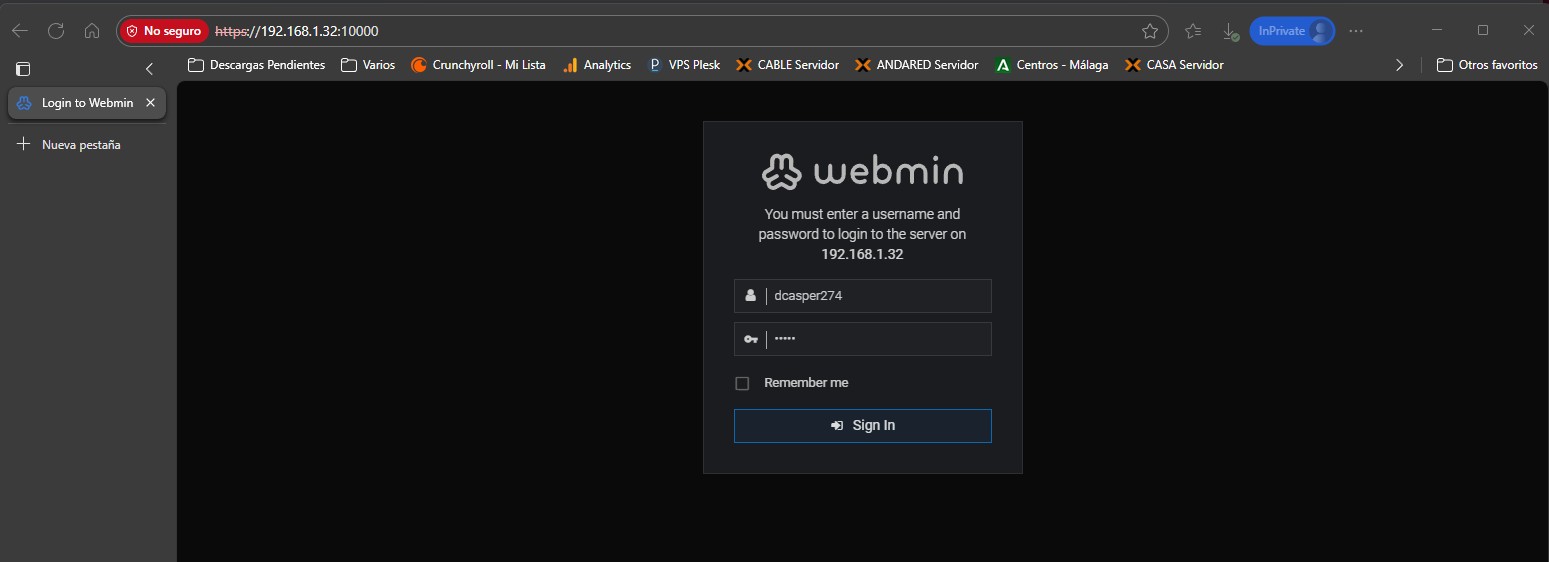Screen dimensions: 1549x562
Task: Click the InPrivate profile badge
Action: (x=1292, y=31)
